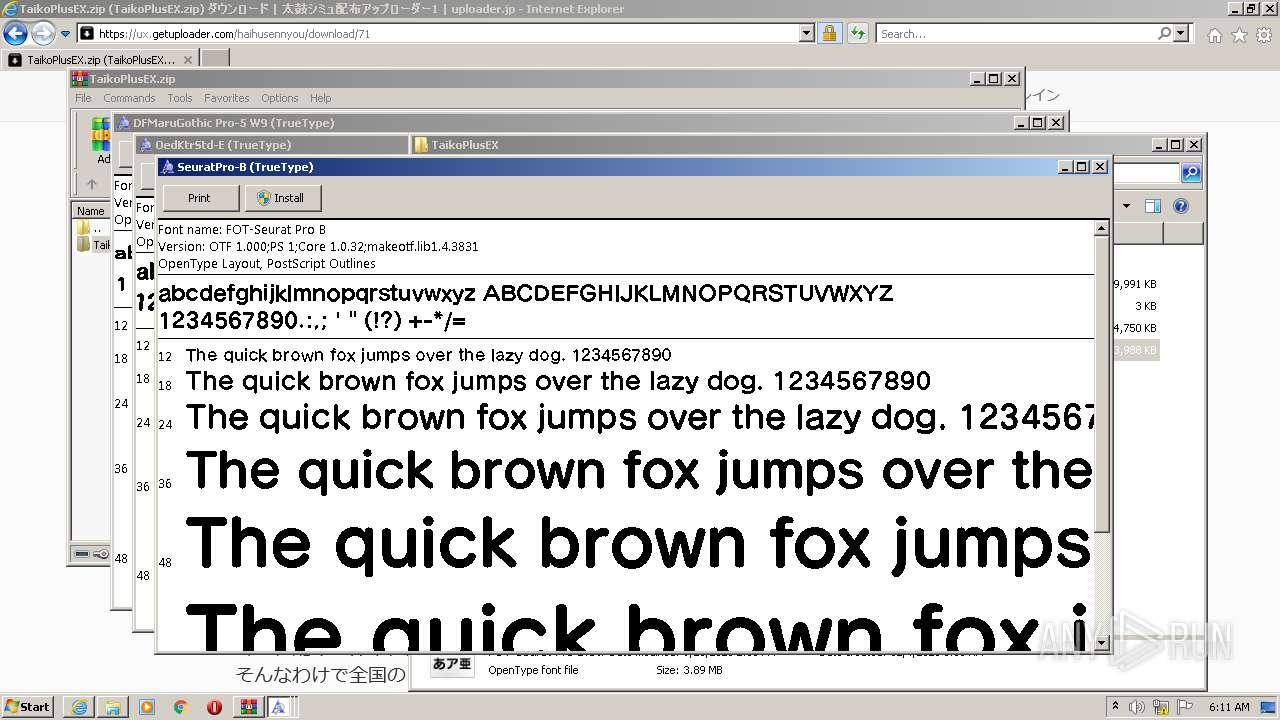Select the highlighted 3,988 KB file row
This screenshot has width=1280, height=720.
pyautogui.click(x=1135, y=350)
